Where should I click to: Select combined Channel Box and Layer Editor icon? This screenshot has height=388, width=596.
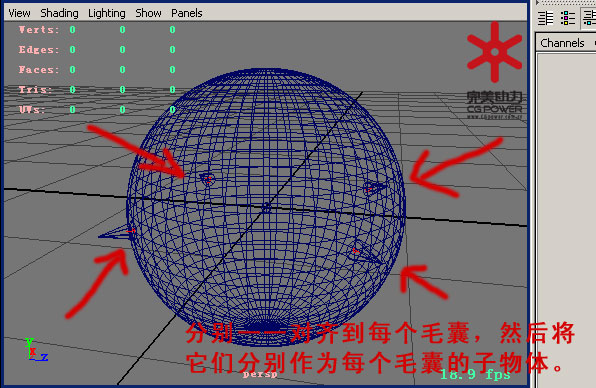590,18
